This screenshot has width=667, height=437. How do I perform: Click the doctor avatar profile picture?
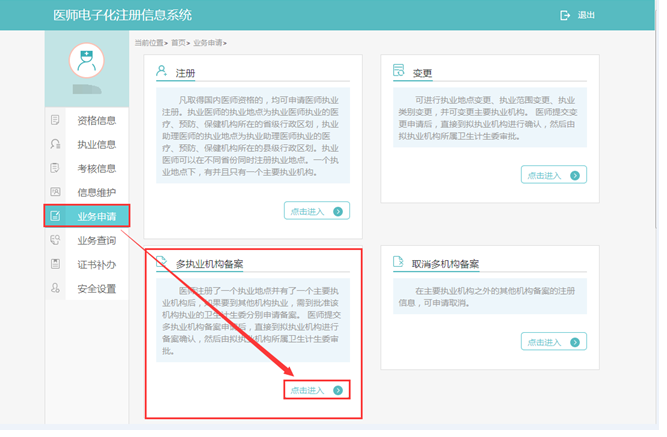tap(86, 60)
